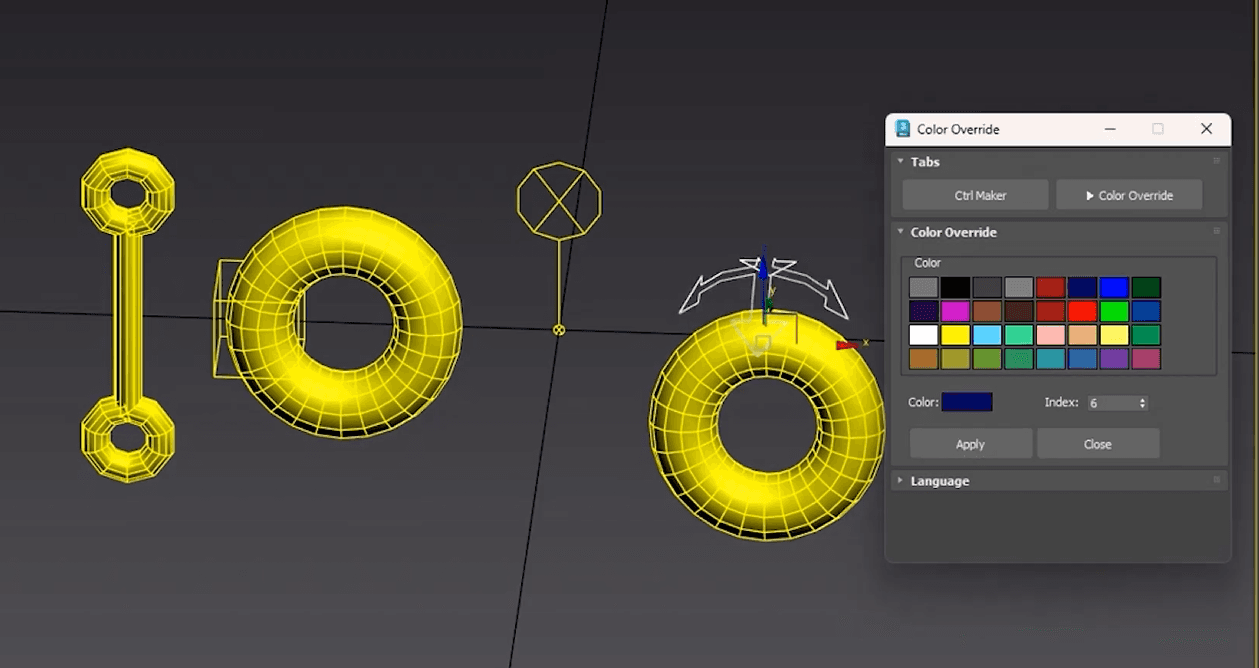Screen dimensions: 1259x668
Task: Pick the bright red color swatch
Action: [1082, 311]
